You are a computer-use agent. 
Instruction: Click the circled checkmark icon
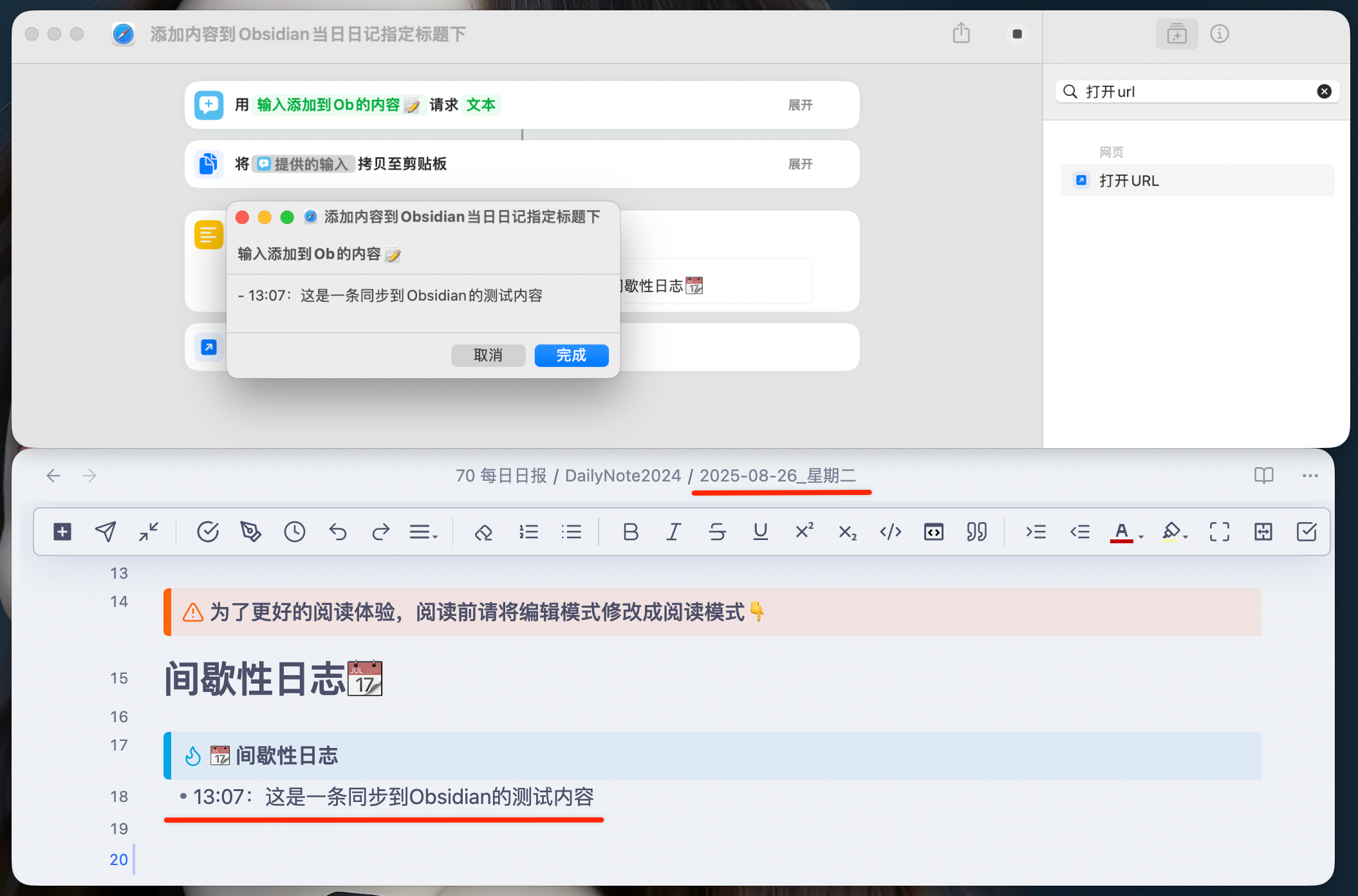coord(208,532)
